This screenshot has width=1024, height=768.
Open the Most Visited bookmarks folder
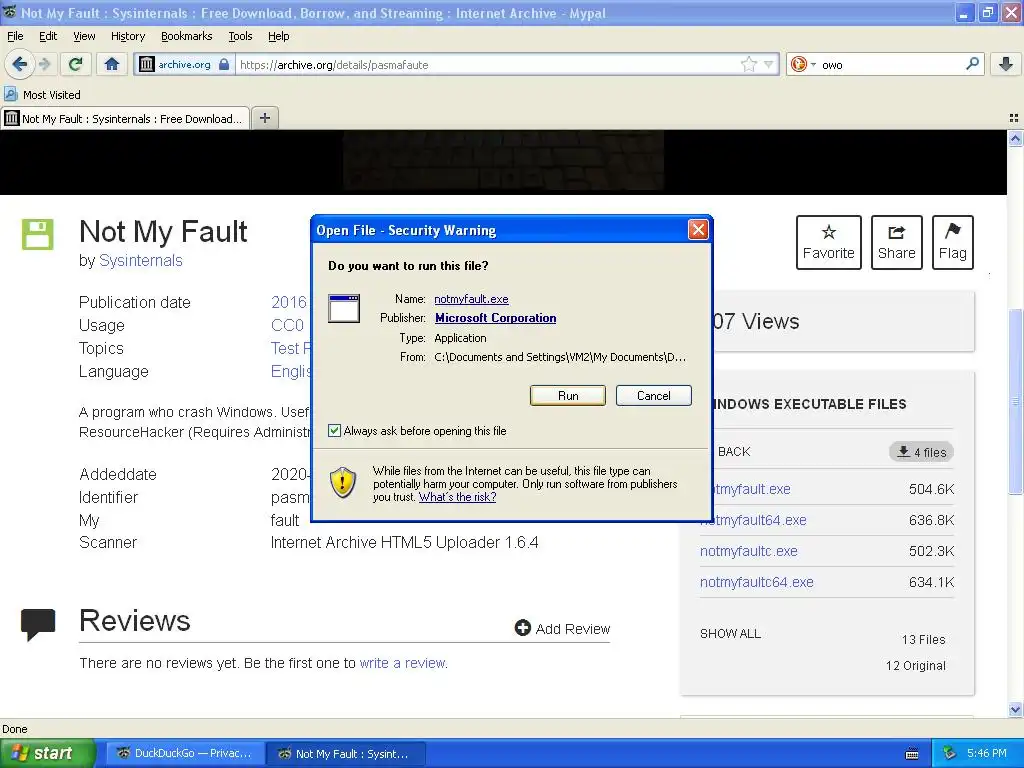[43, 95]
